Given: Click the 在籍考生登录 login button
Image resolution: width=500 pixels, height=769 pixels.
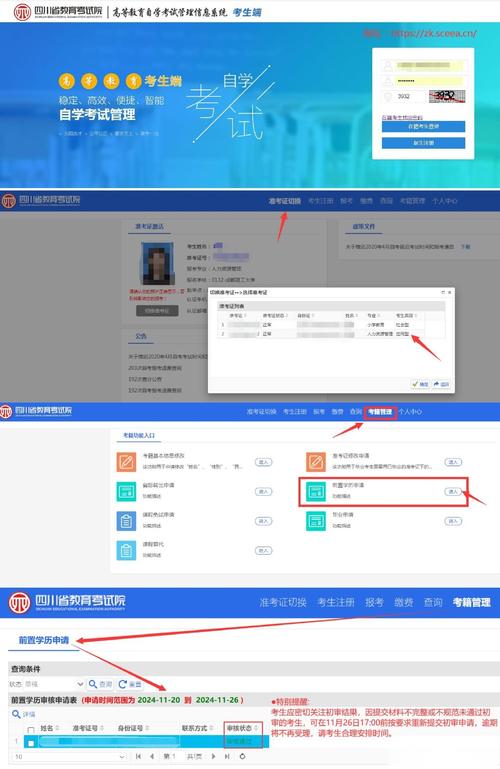Looking at the screenshot, I should coord(424,127).
